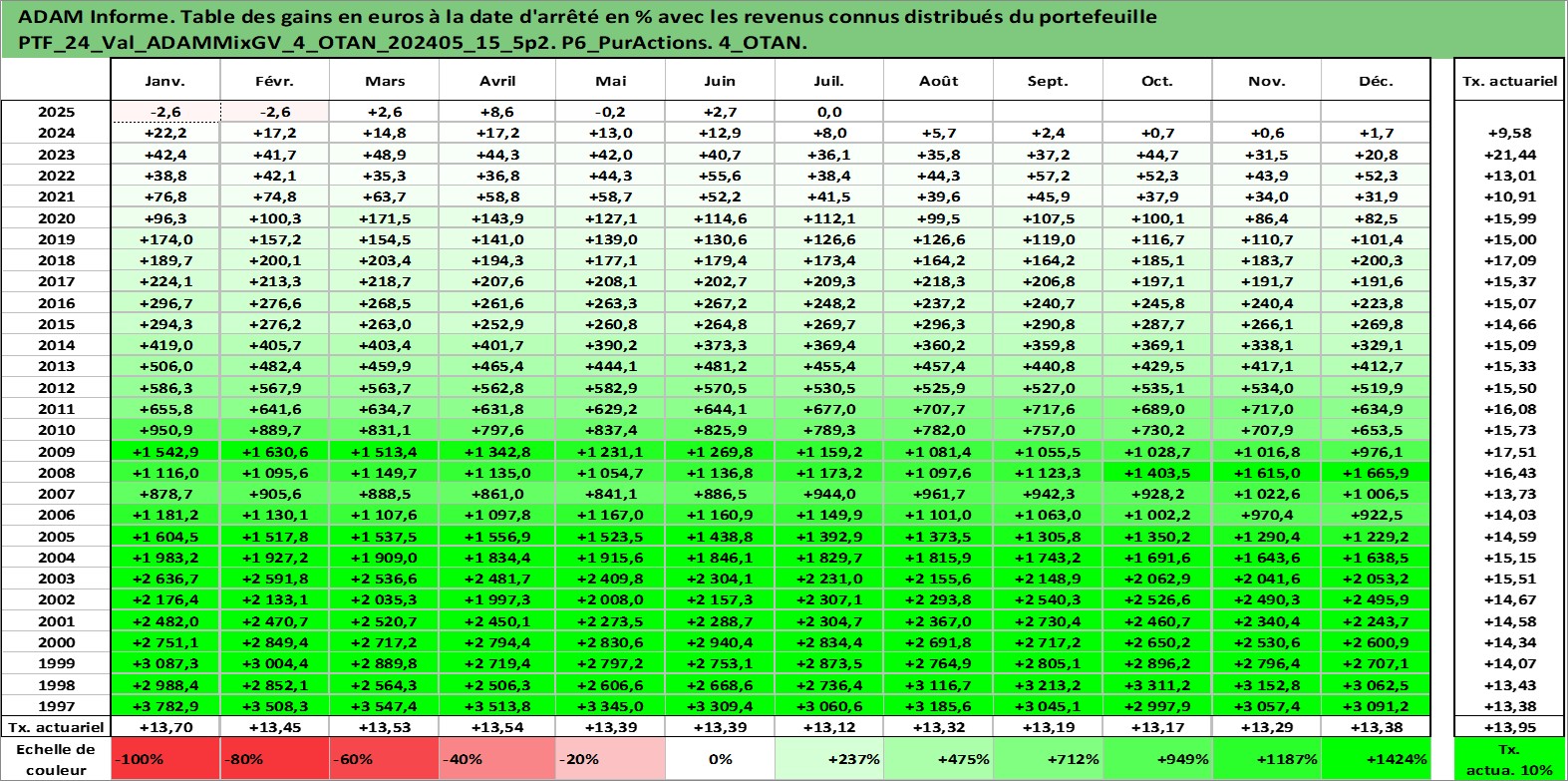
Task: Select the '+13,12' Tx. actuariel for Juil.
Action: coord(829,727)
